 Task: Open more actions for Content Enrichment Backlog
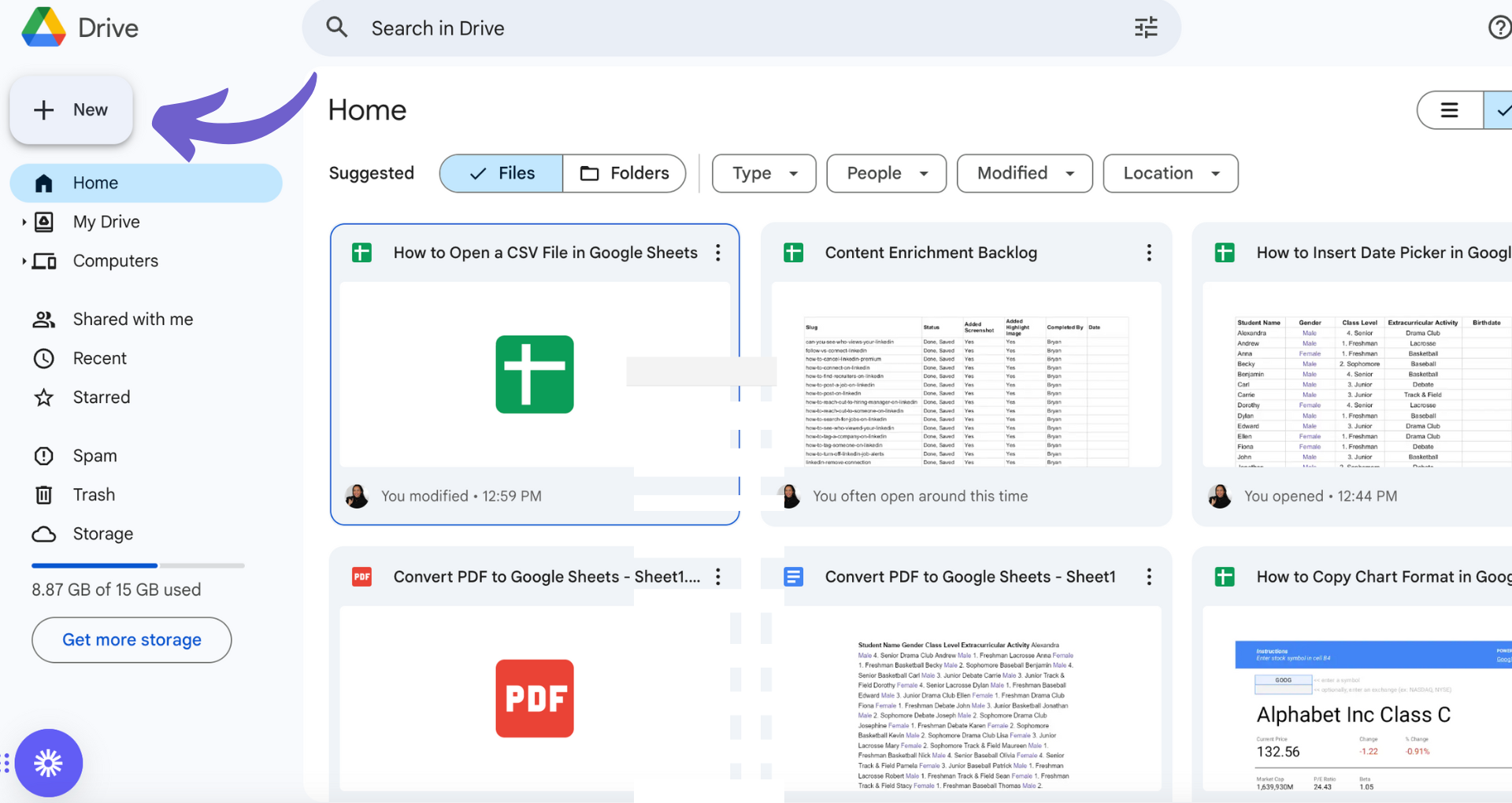pyautogui.click(x=1149, y=253)
